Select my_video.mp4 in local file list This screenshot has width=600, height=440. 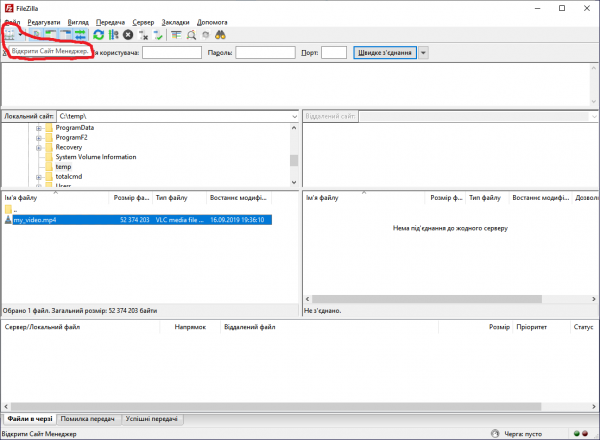click(34, 220)
